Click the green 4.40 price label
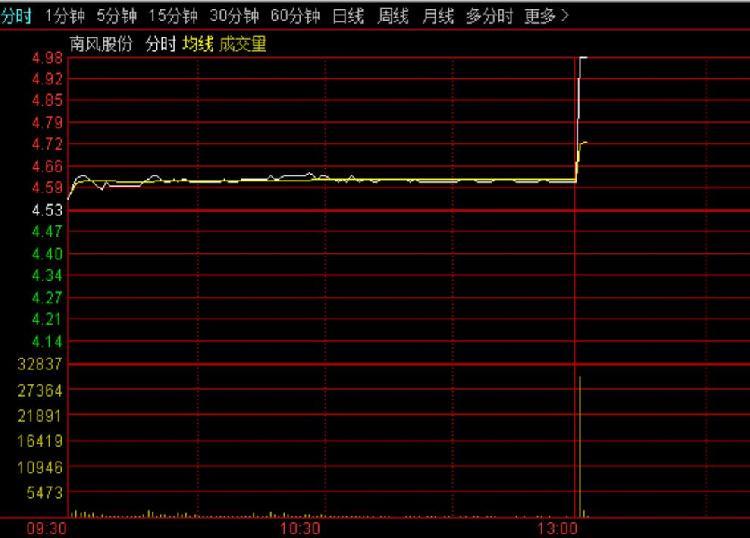750x538 pixels. coord(47,253)
